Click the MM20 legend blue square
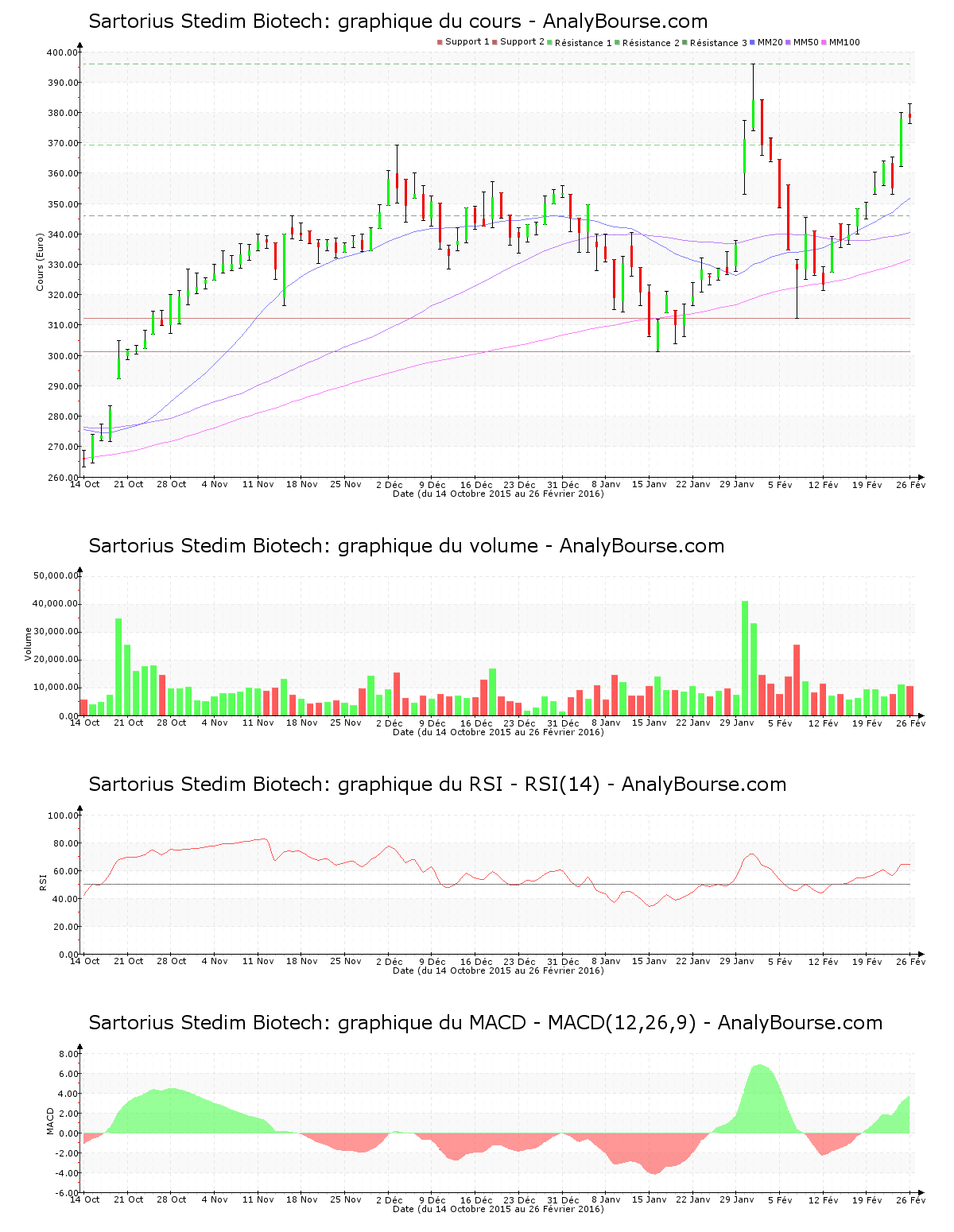The width and height of the screenshot is (954, 1232). (x=753, y=42)
